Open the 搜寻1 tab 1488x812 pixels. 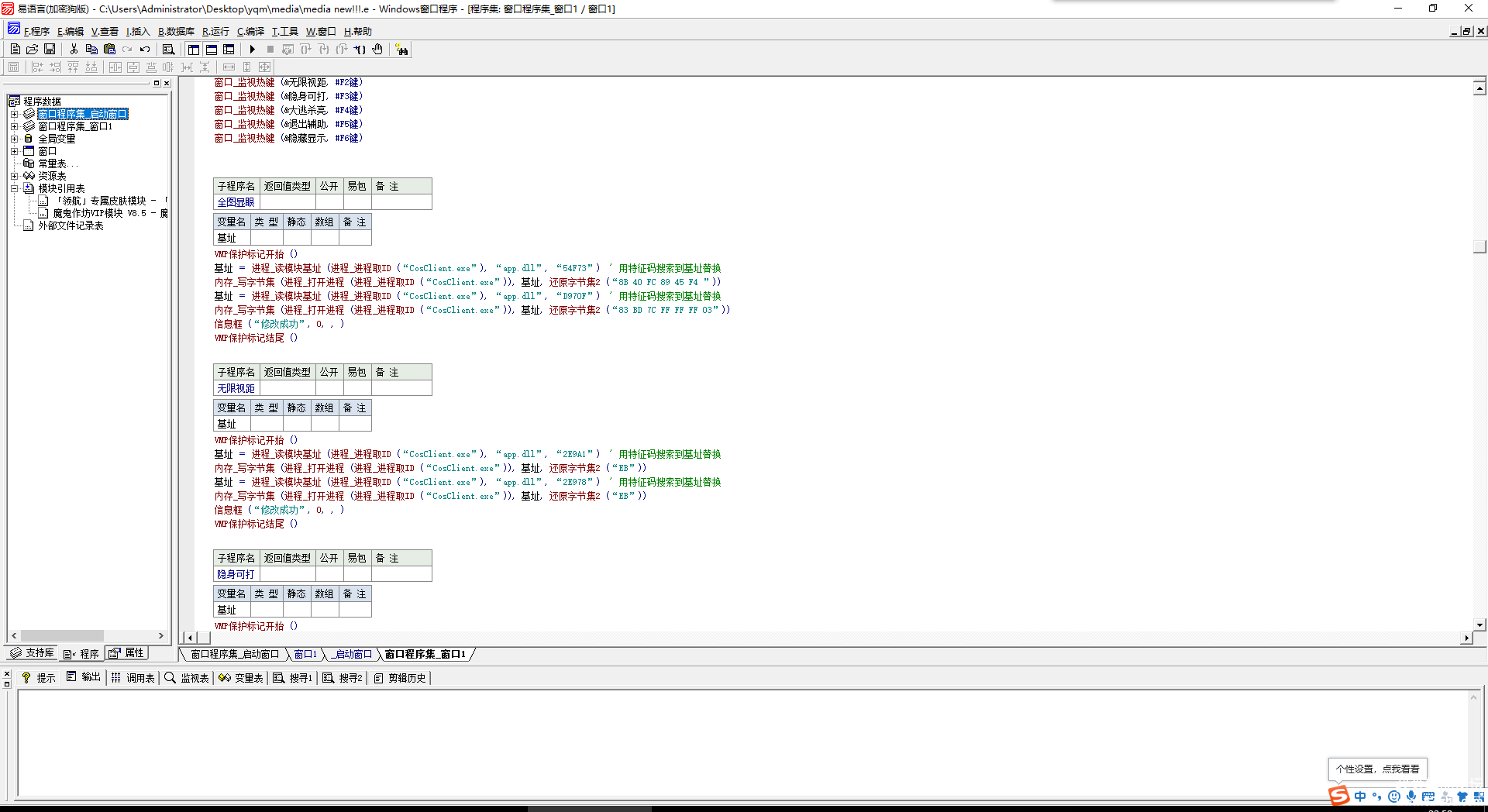pyautogui.click(x=293, y=678)
